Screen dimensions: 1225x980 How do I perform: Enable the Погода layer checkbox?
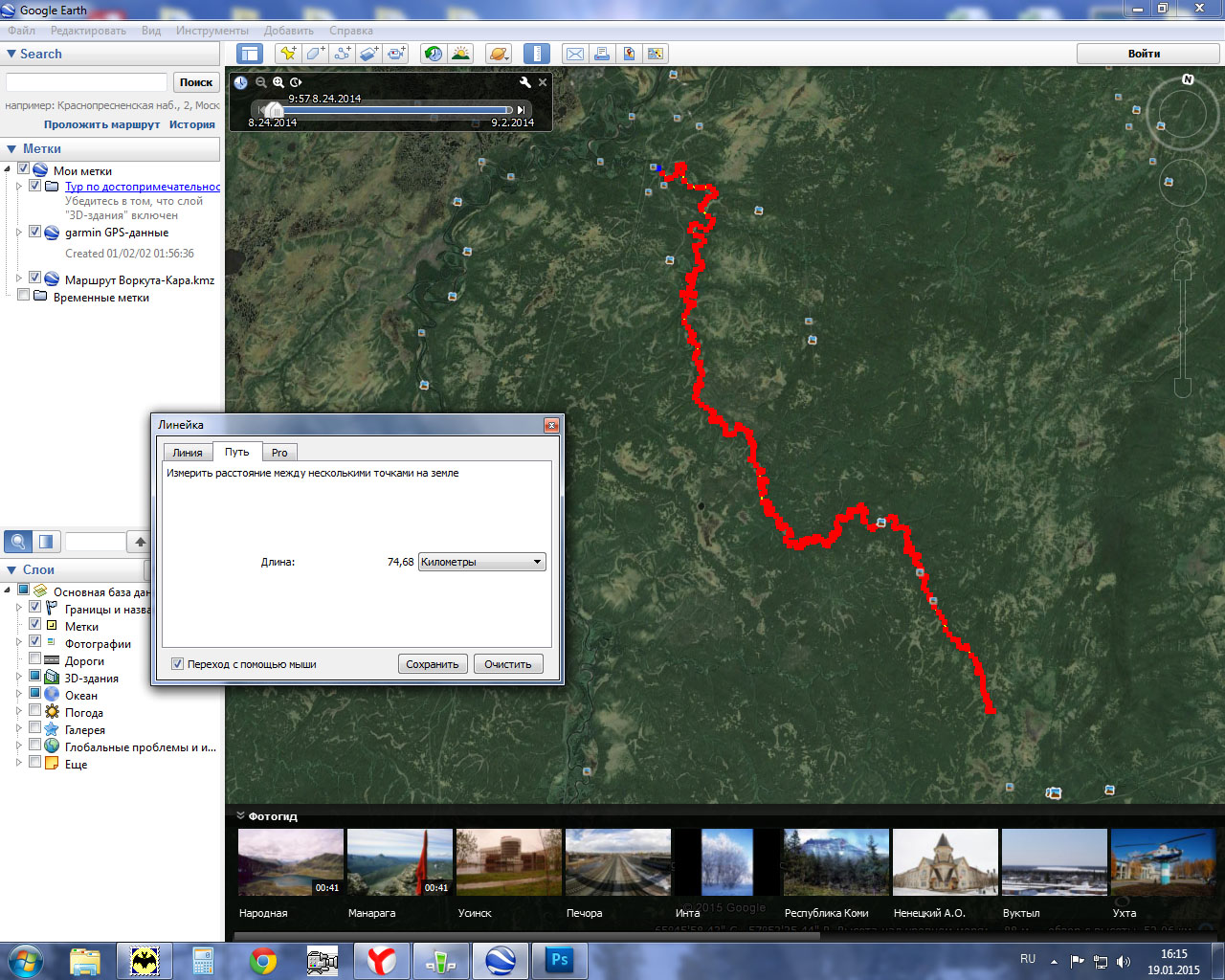(35, 711)
